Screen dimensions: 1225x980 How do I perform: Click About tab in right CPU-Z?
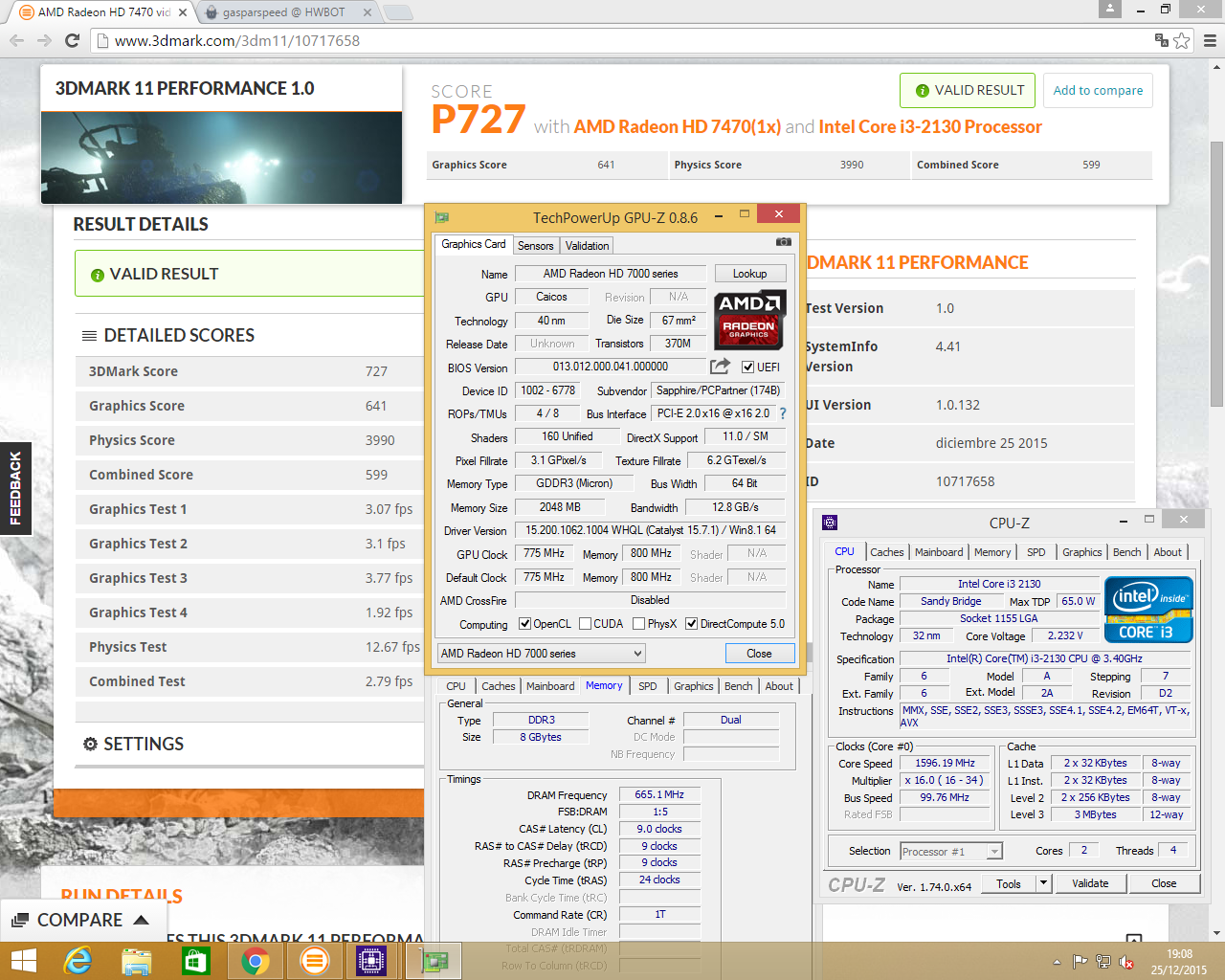[1167, 552]
